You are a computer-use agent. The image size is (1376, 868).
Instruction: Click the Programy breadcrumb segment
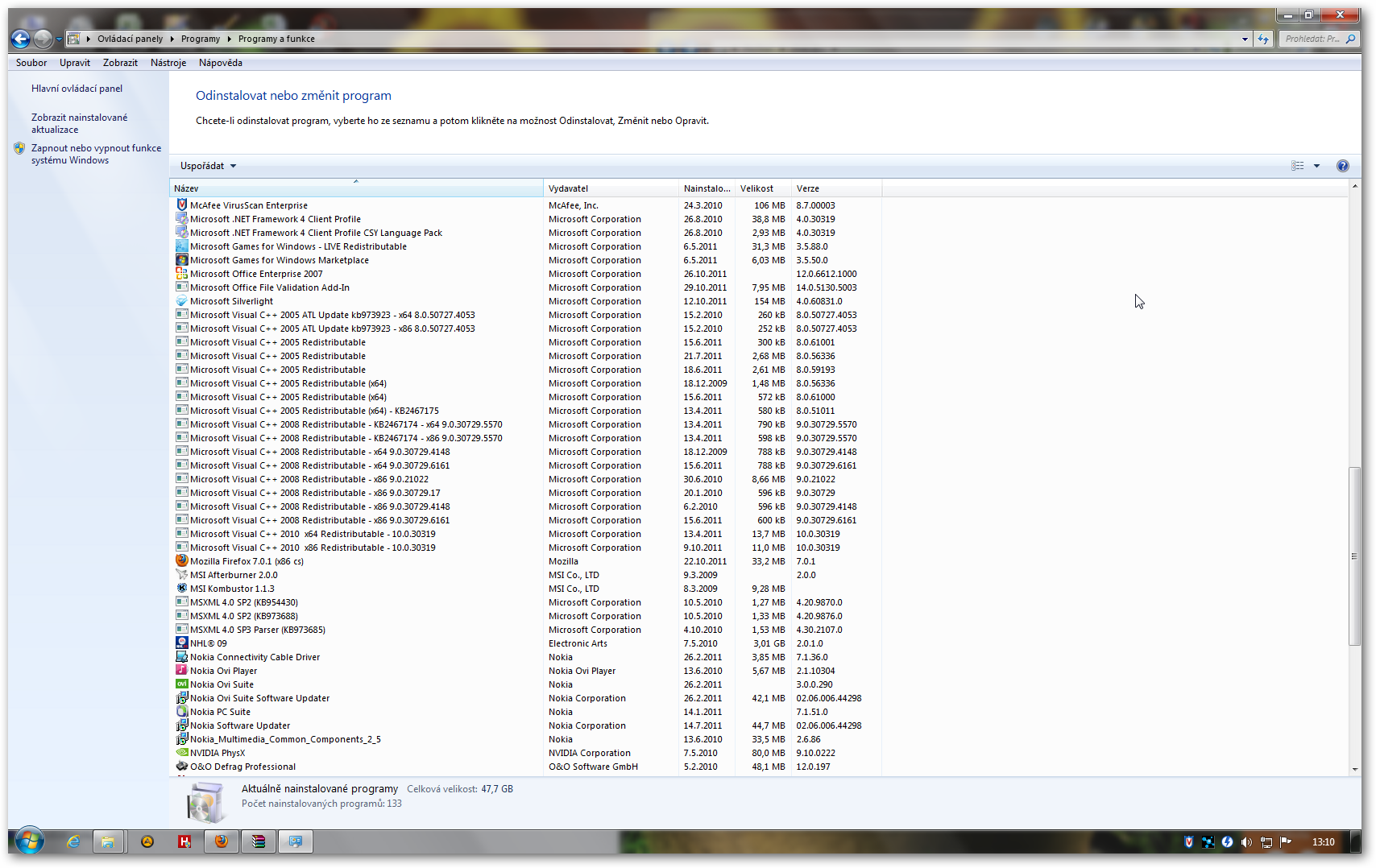201,39
